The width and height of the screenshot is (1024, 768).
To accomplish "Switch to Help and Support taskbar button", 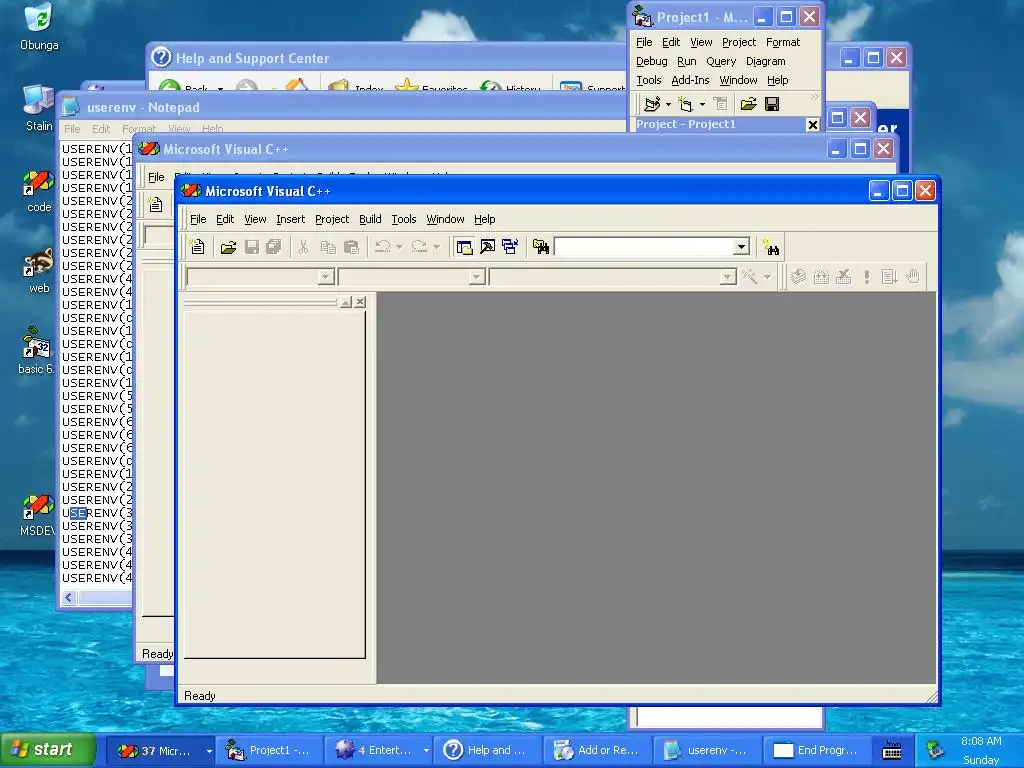I will coord(488,750).
